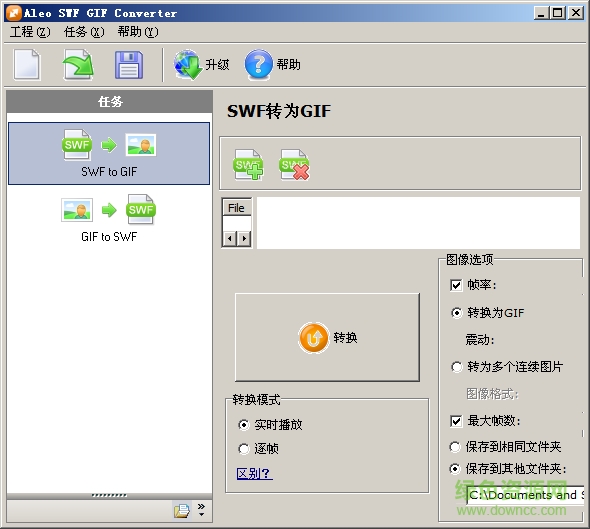
Task: Open the 区别? link
Action: 254,473
